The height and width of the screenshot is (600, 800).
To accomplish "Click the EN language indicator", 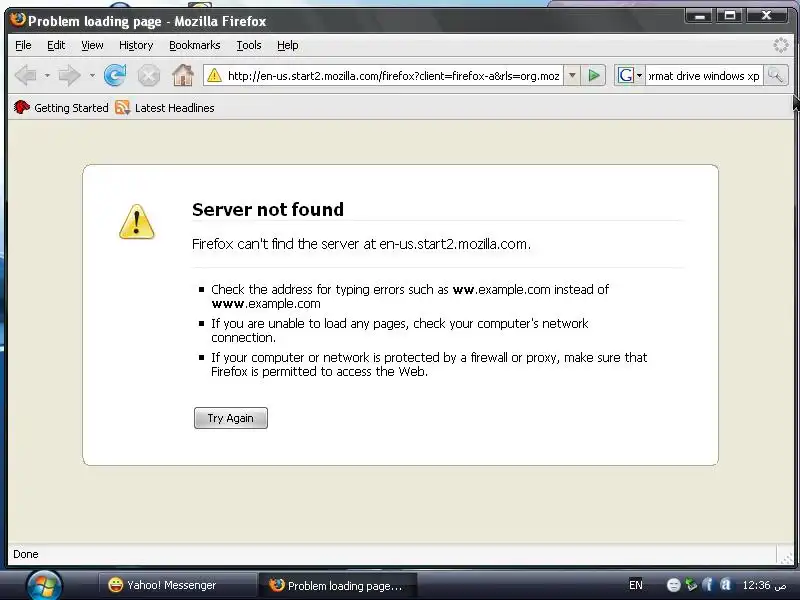I will (x=636, y=585).
